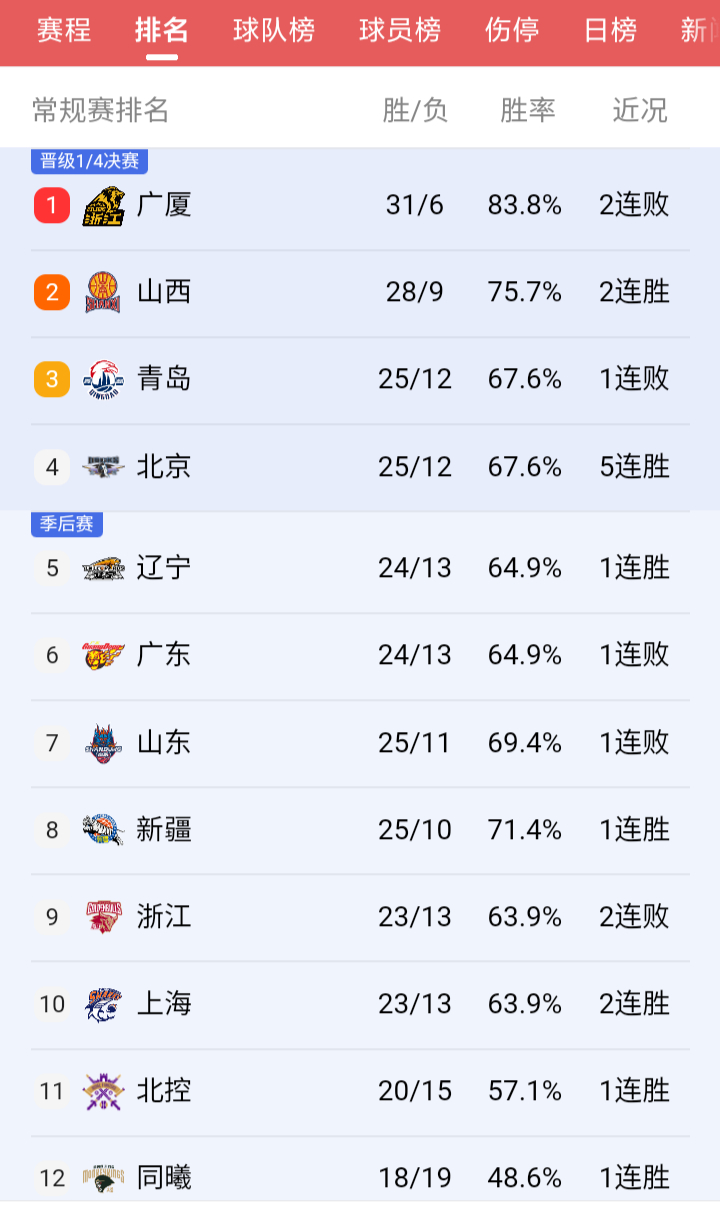
Task: Tap the 辽宁 team logo
Action: (104, 568)
